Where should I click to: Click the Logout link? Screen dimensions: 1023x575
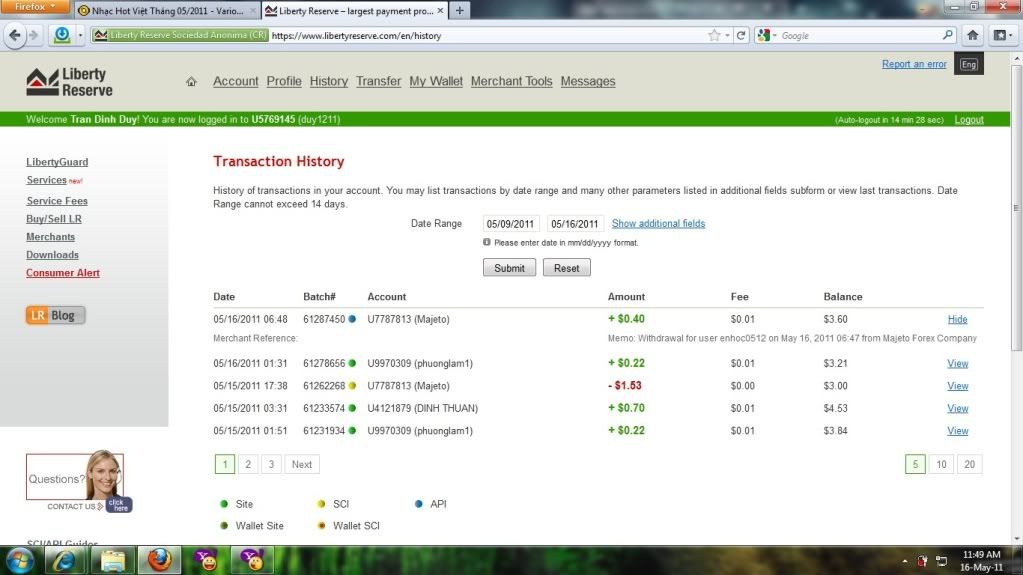click(968, 120)
